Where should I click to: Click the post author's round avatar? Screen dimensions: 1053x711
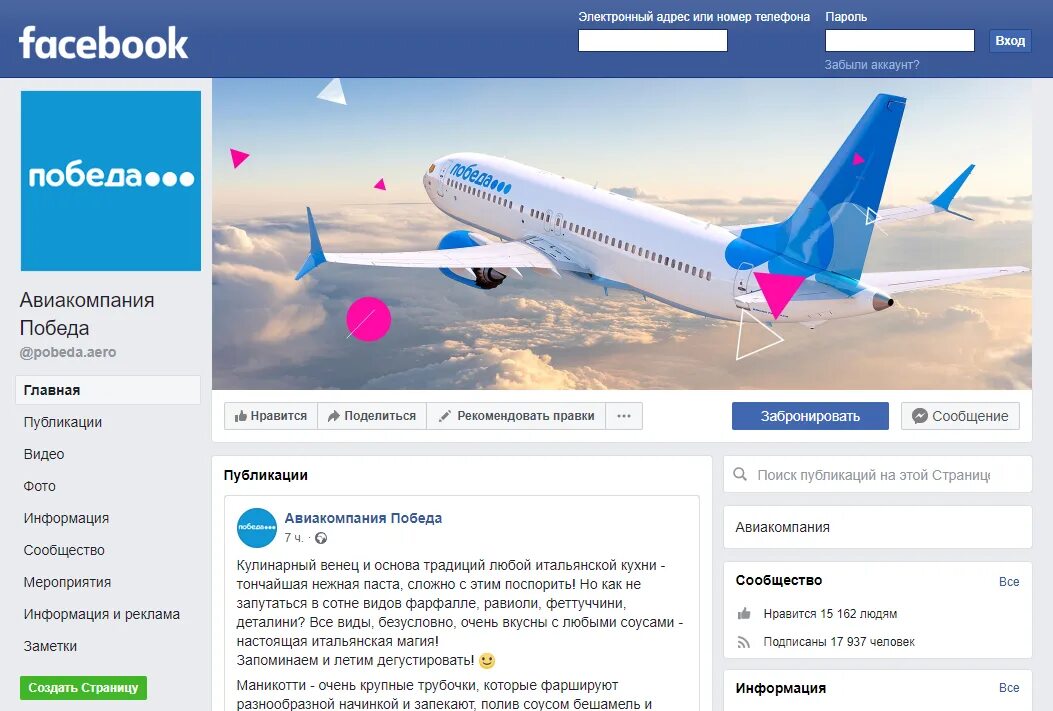pos(257,528)
